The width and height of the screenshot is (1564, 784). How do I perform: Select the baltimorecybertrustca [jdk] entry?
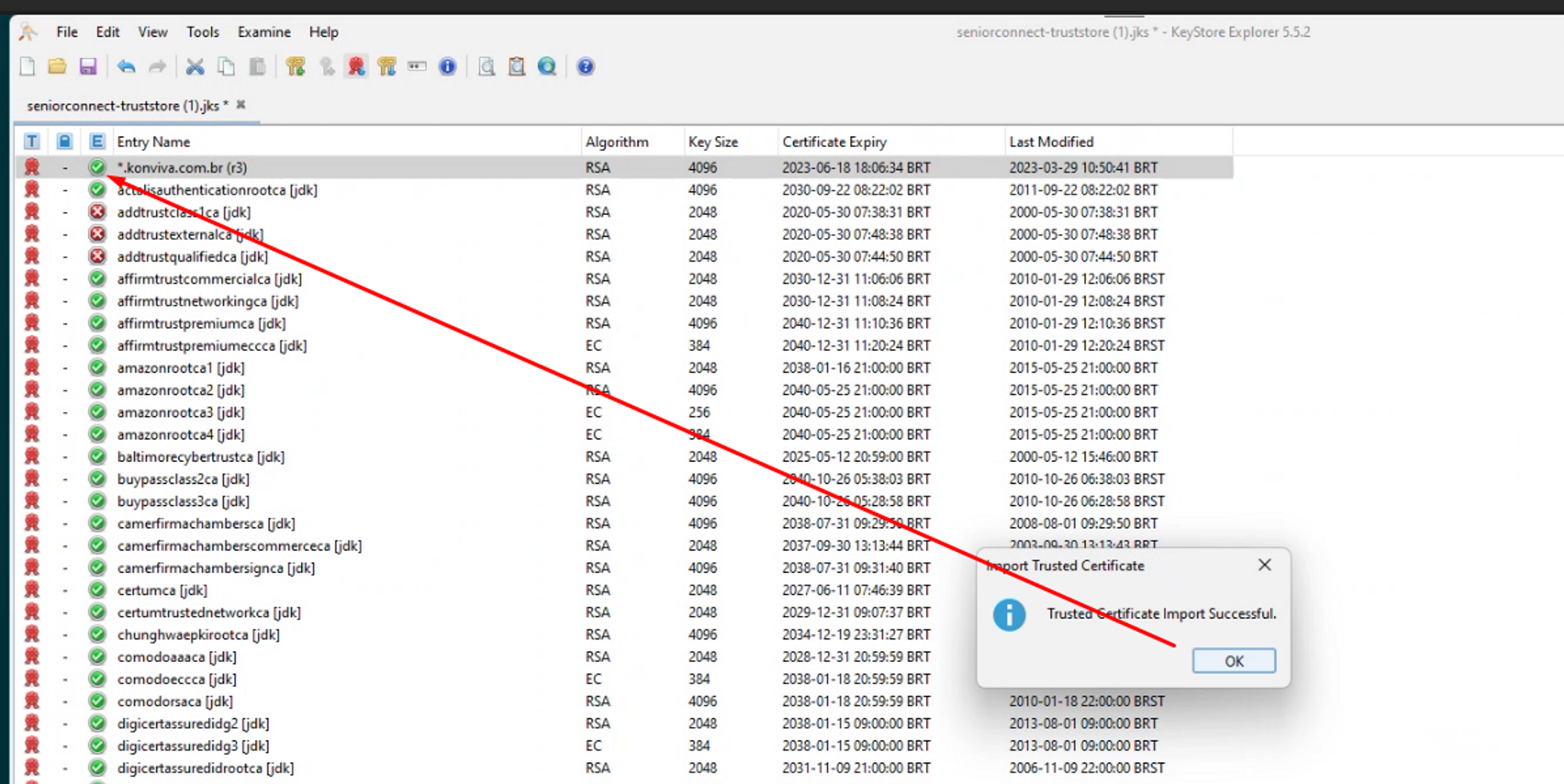pos(624,456)
